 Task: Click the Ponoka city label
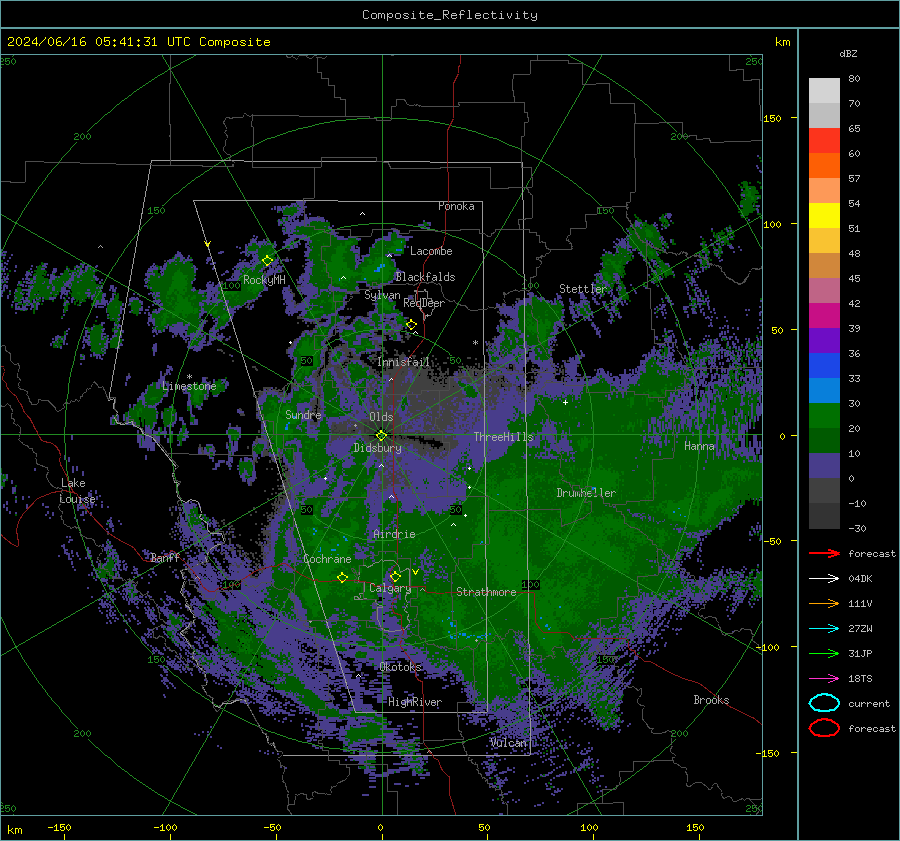[x=456, y=206]
